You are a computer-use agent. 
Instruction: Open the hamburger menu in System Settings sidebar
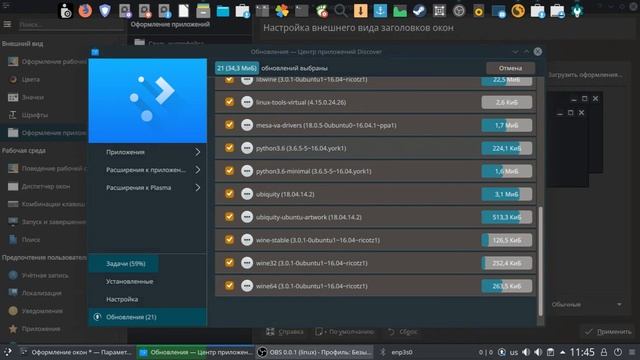tap(7, 24)
